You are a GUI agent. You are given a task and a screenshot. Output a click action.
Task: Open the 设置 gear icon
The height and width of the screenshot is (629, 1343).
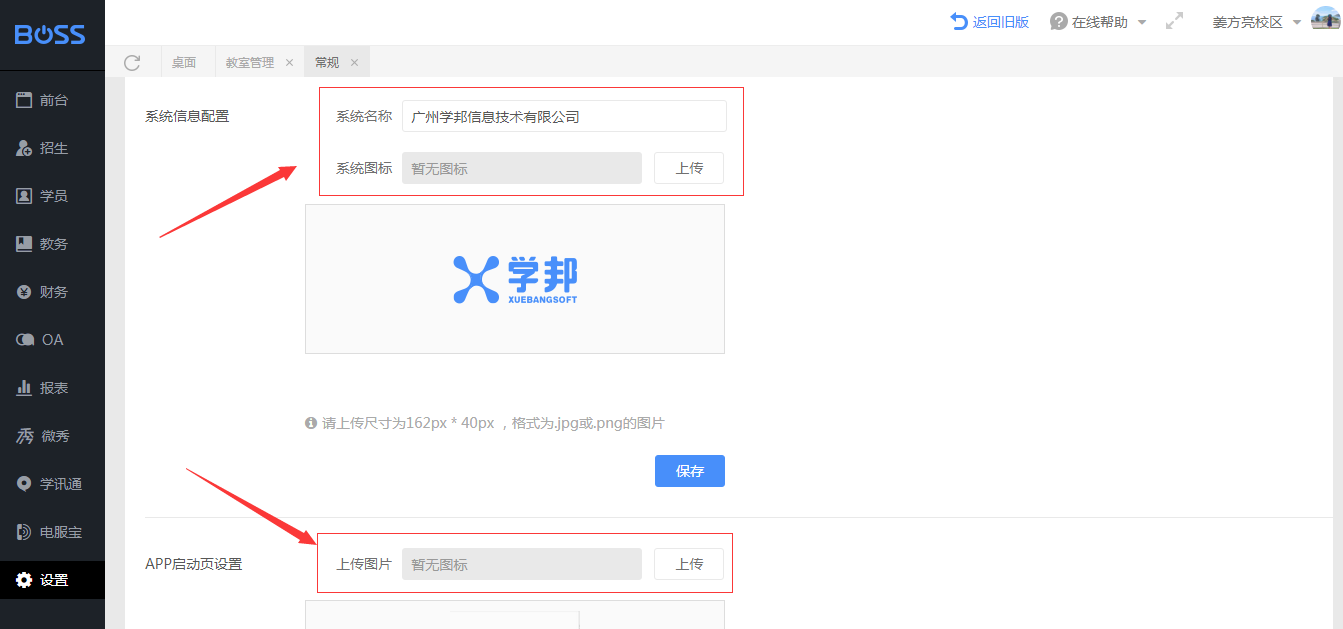(x=24, y=580)
